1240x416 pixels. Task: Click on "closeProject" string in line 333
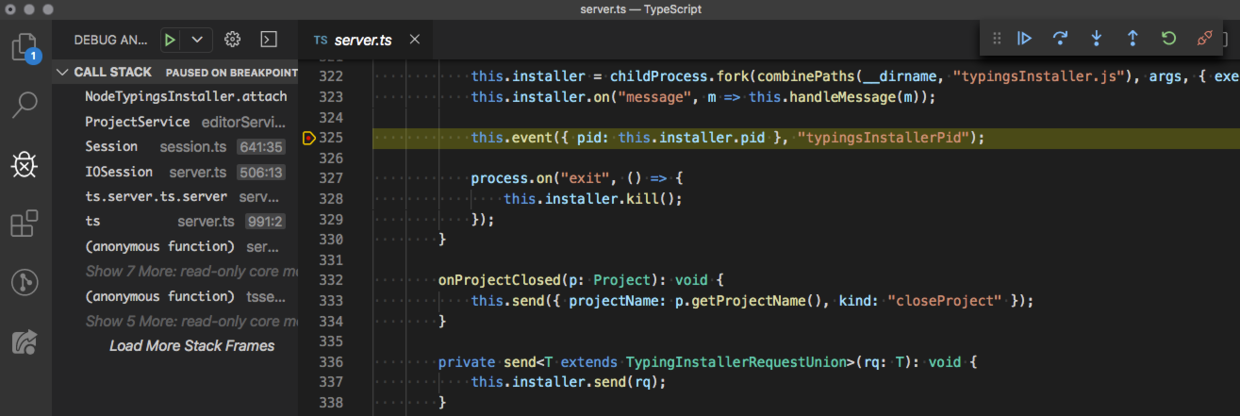click(x=945, y=300)
